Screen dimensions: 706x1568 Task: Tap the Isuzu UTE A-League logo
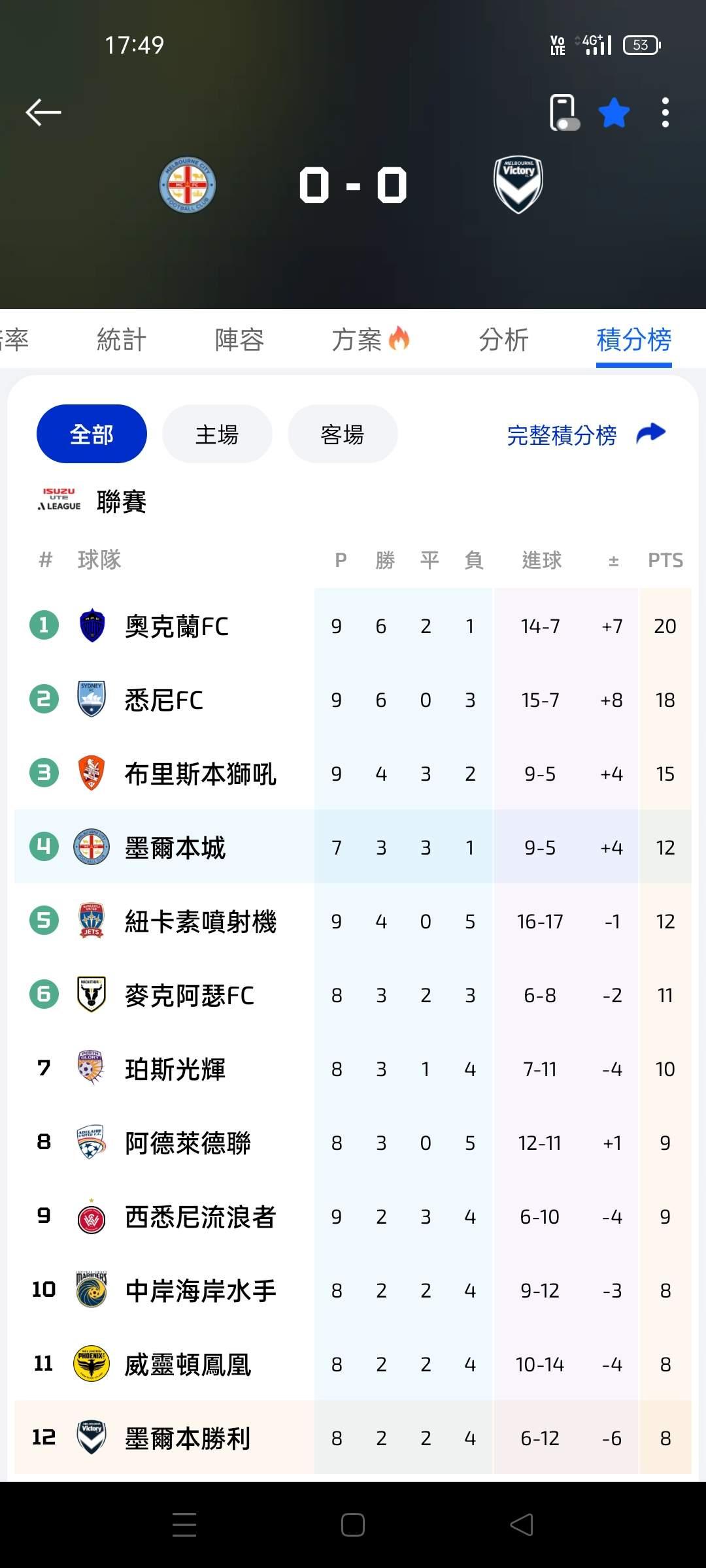pyautogui.click(x=59, y=500)
